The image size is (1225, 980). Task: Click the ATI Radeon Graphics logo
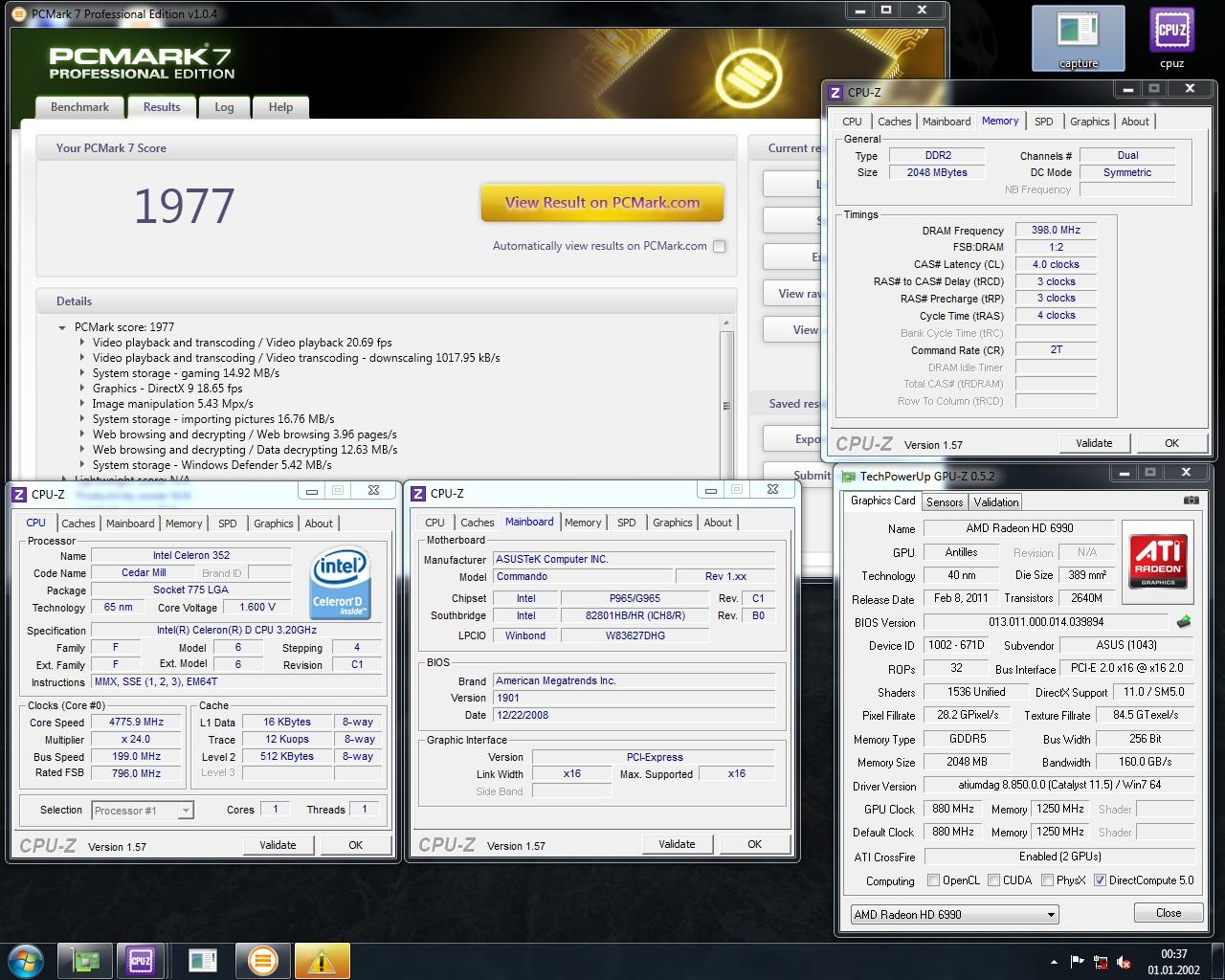click(1159, 562)
